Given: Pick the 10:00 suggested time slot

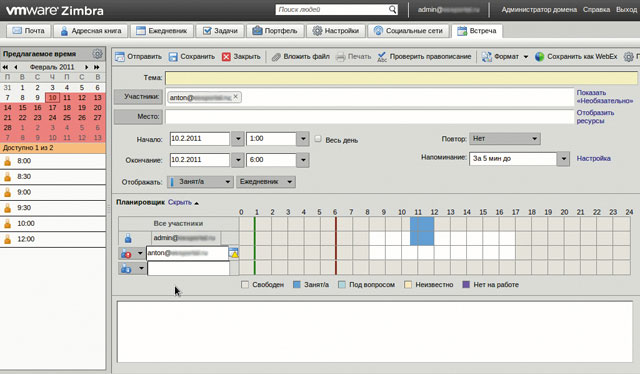Looking at the screenshot, I should tap(53, 224).
